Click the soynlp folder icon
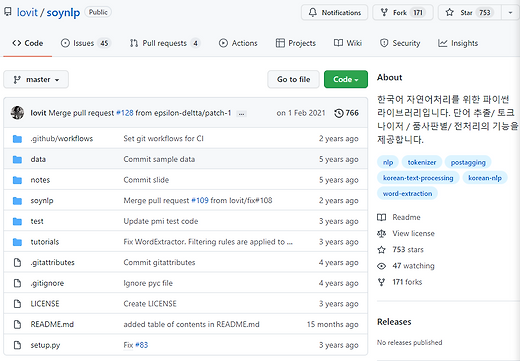 [x=17, y=201]
